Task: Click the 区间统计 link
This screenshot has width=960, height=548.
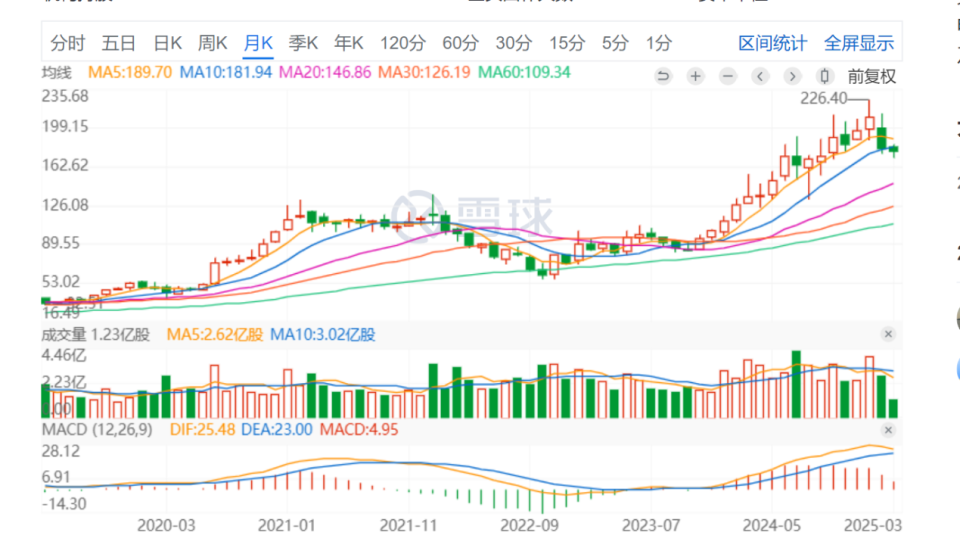Action: (772, 43)
